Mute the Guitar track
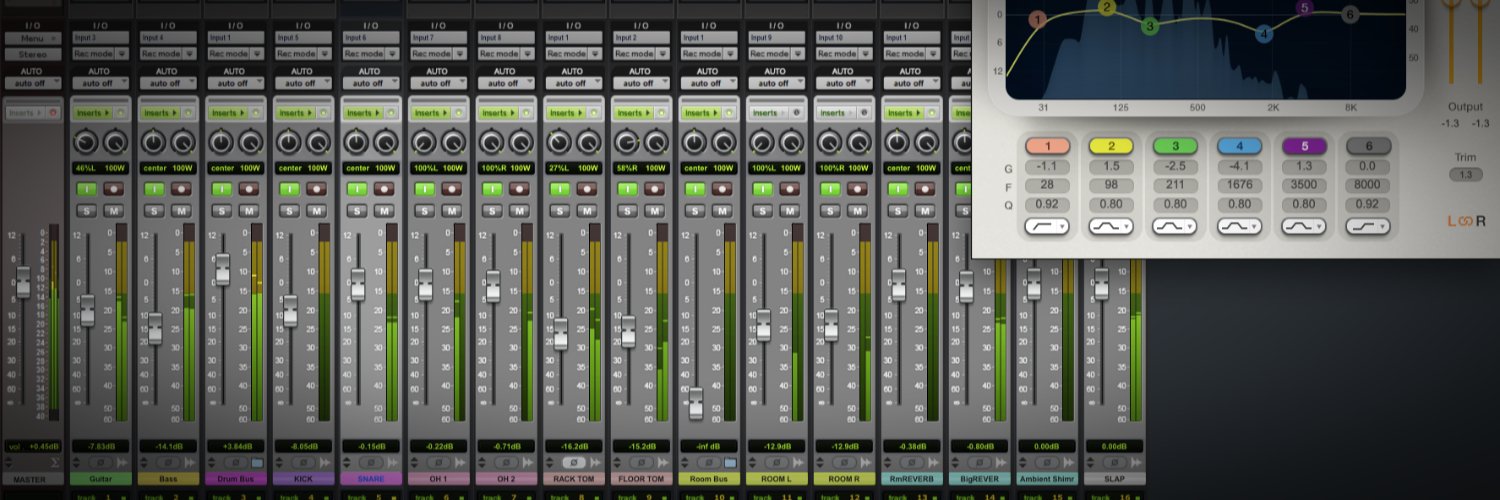This screenshot has width=1500, height=500. coord(113,210)
